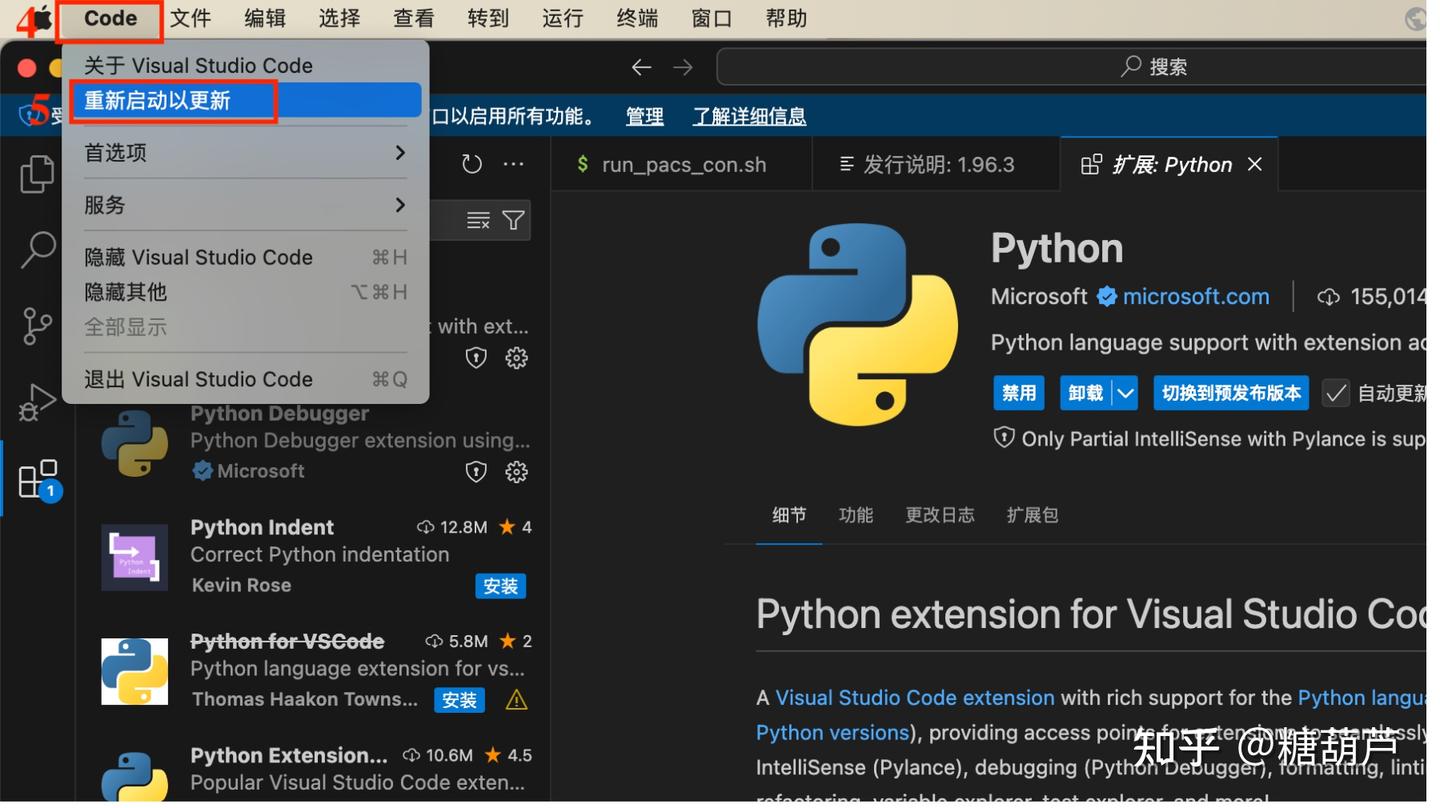The width and height of the screenshot is (1440, 808).
Task: Open the Code menu in menu bar
Action: tap(110, 19)
